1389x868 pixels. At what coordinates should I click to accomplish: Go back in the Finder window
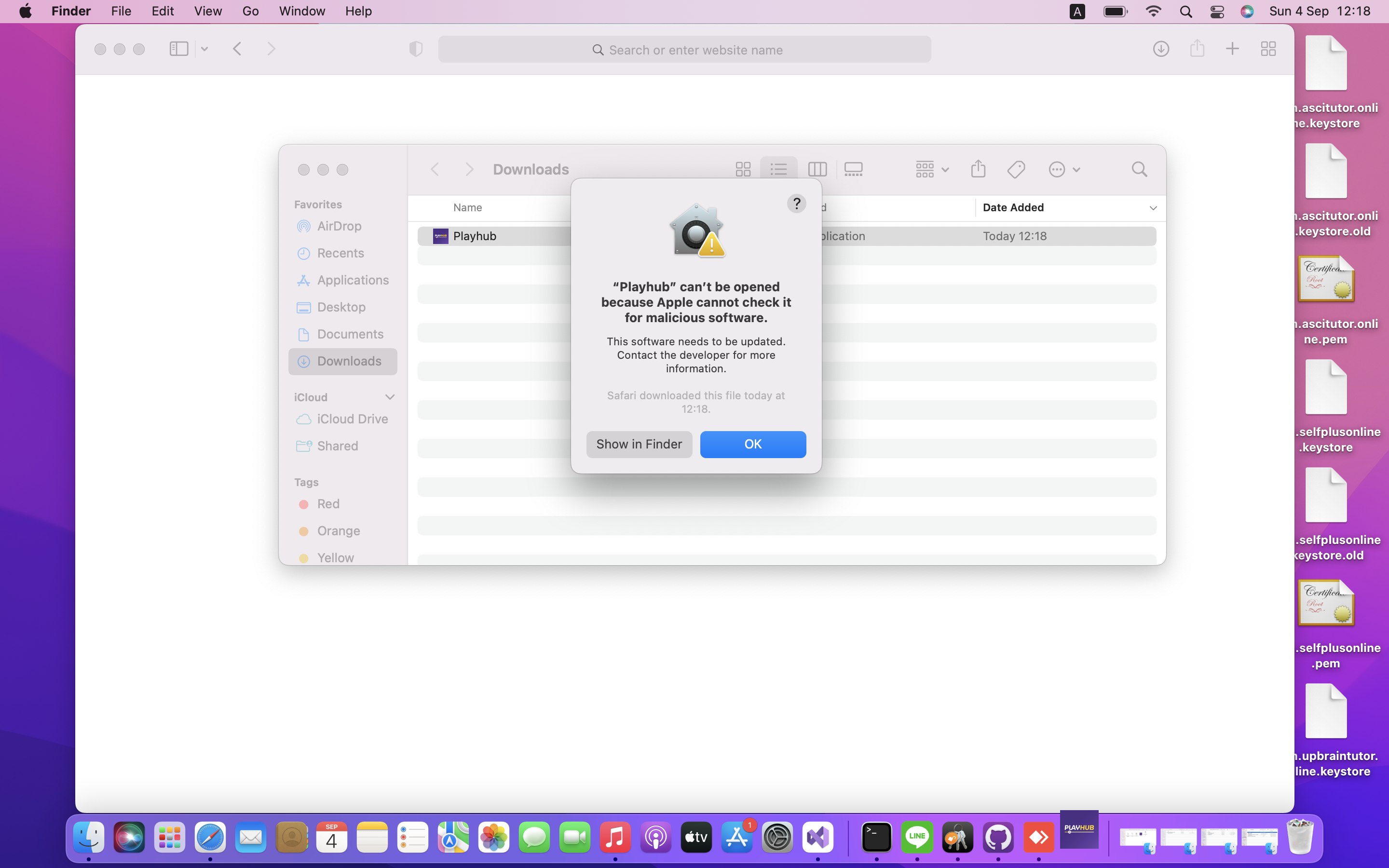[x=435, y=169]
